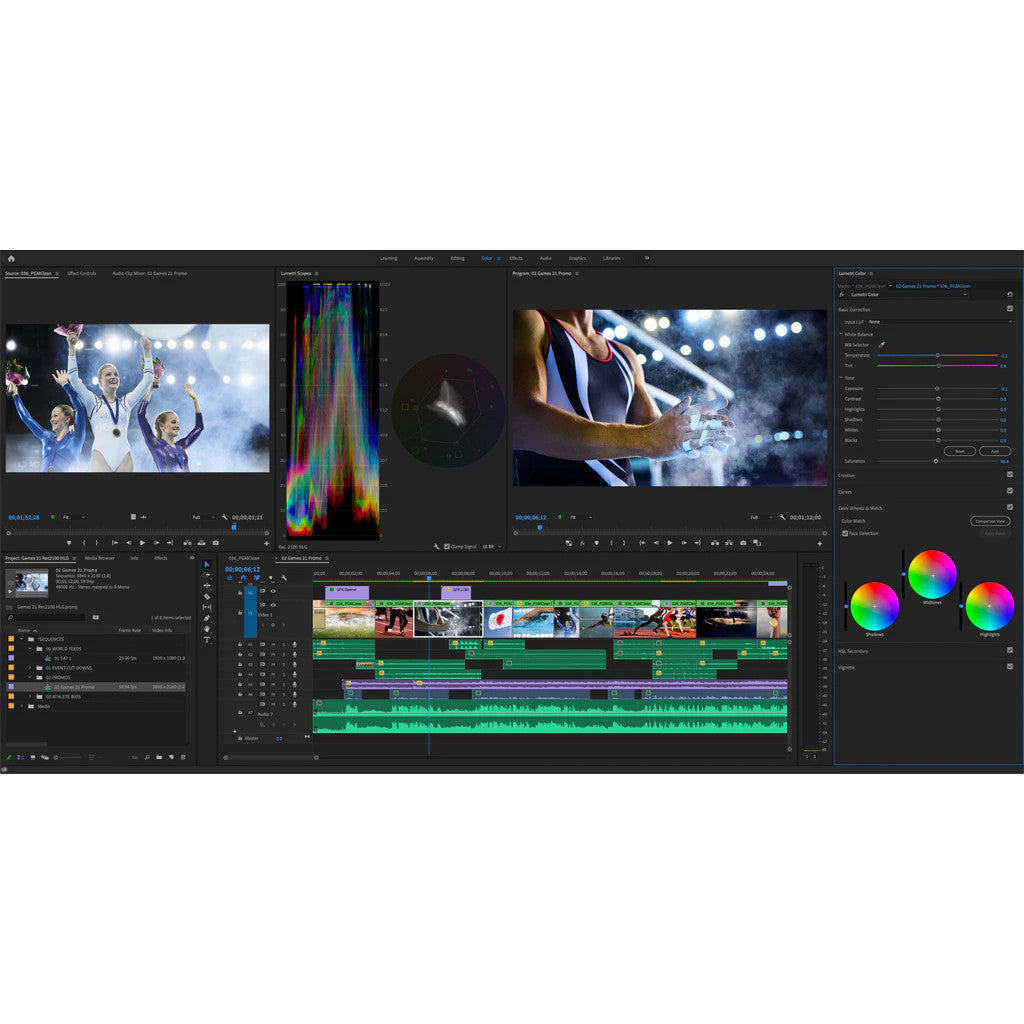The width and height of the screenshot is (1024, 1024).
Task: Click New Bin icon in Project panel
Action: pos(159,758)
